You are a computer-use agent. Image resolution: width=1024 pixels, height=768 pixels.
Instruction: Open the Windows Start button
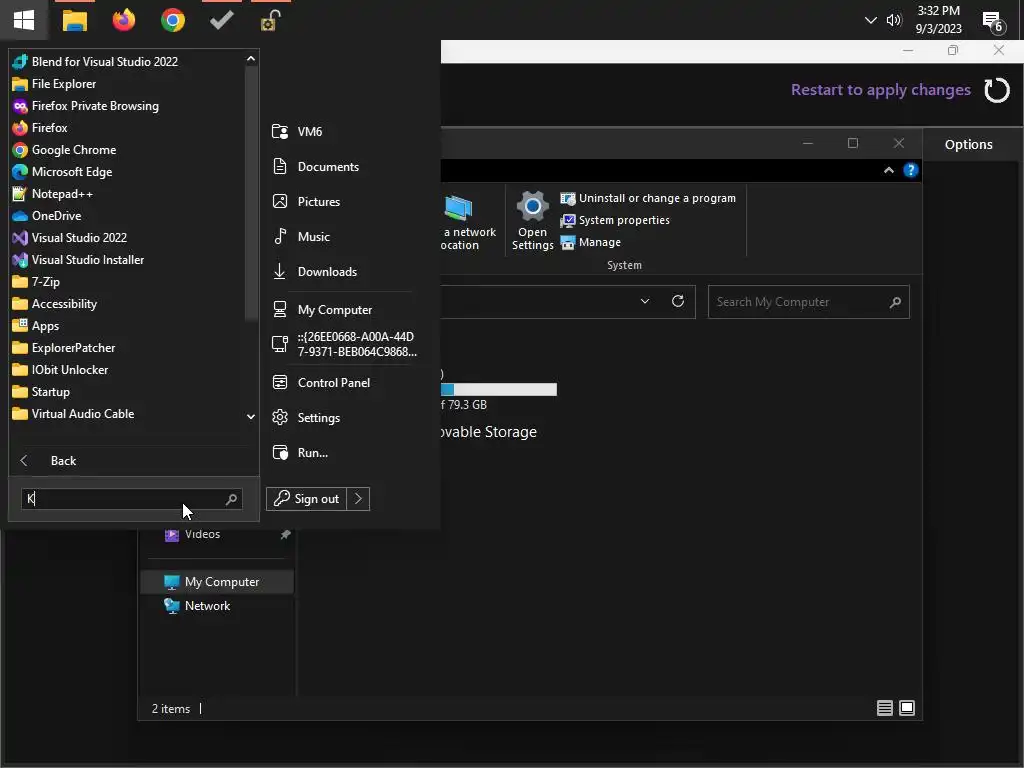(24, 20)
